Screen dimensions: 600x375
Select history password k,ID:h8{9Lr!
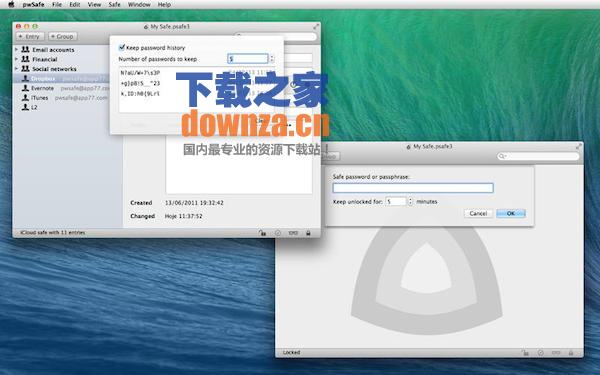(x=140, y=93)
